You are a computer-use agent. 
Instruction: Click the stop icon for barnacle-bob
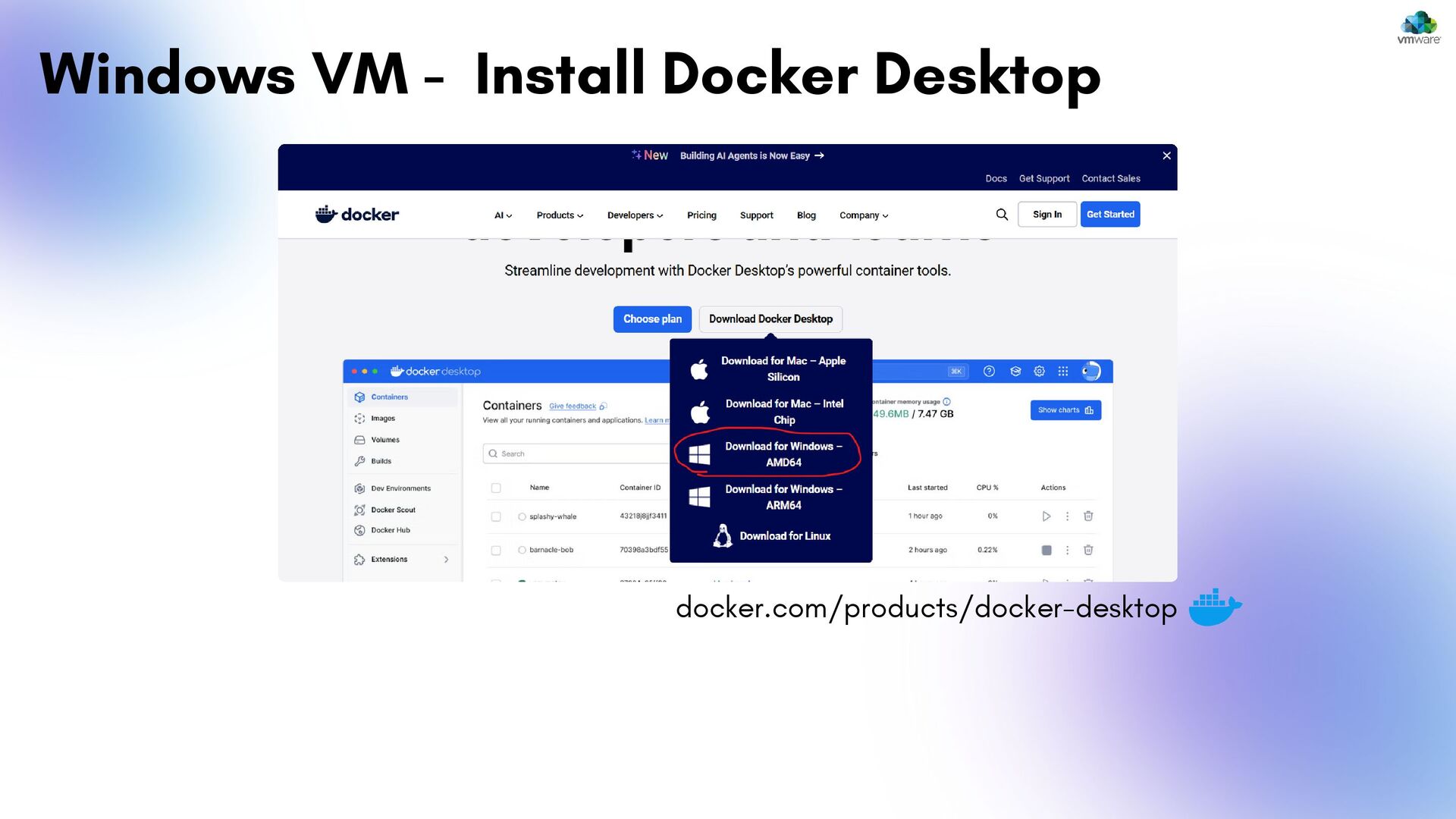(1046, 550)
